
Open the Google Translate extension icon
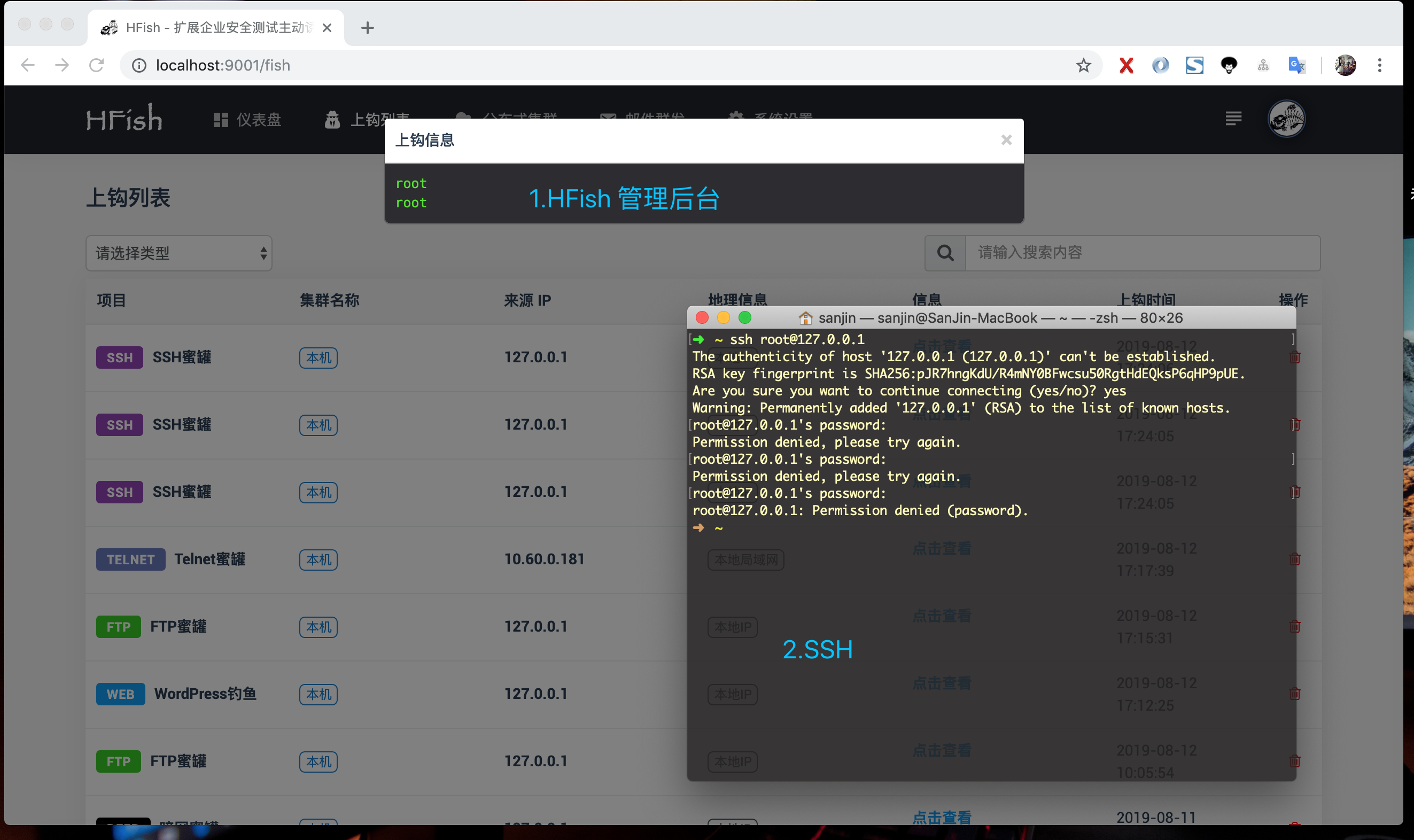coord(1296,66)
